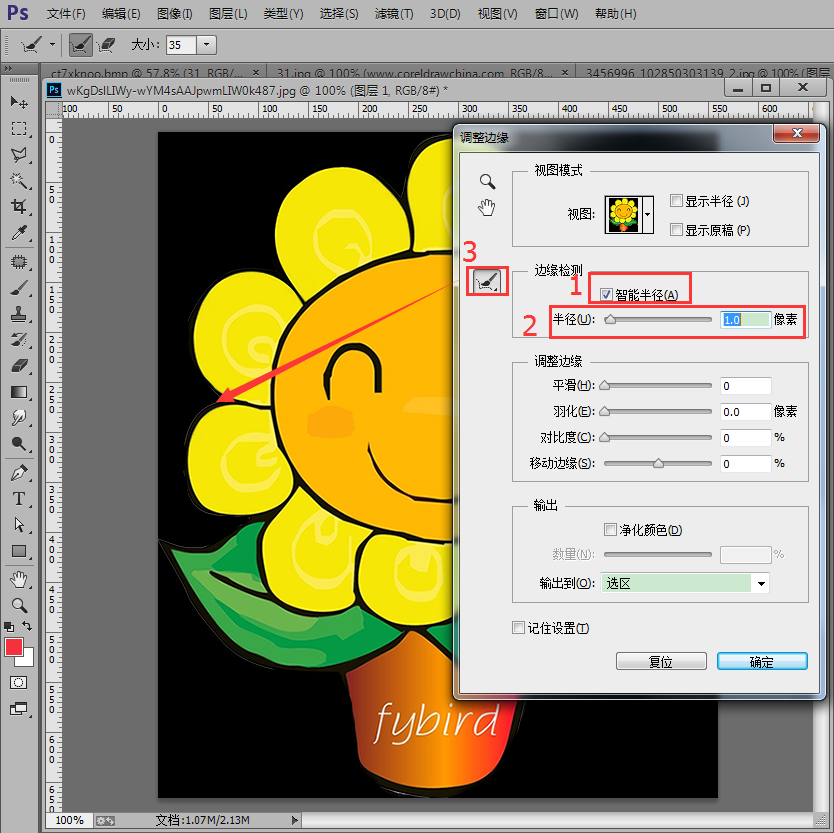
Task: Select the Path Selection tool
Action: coord(19,525)
